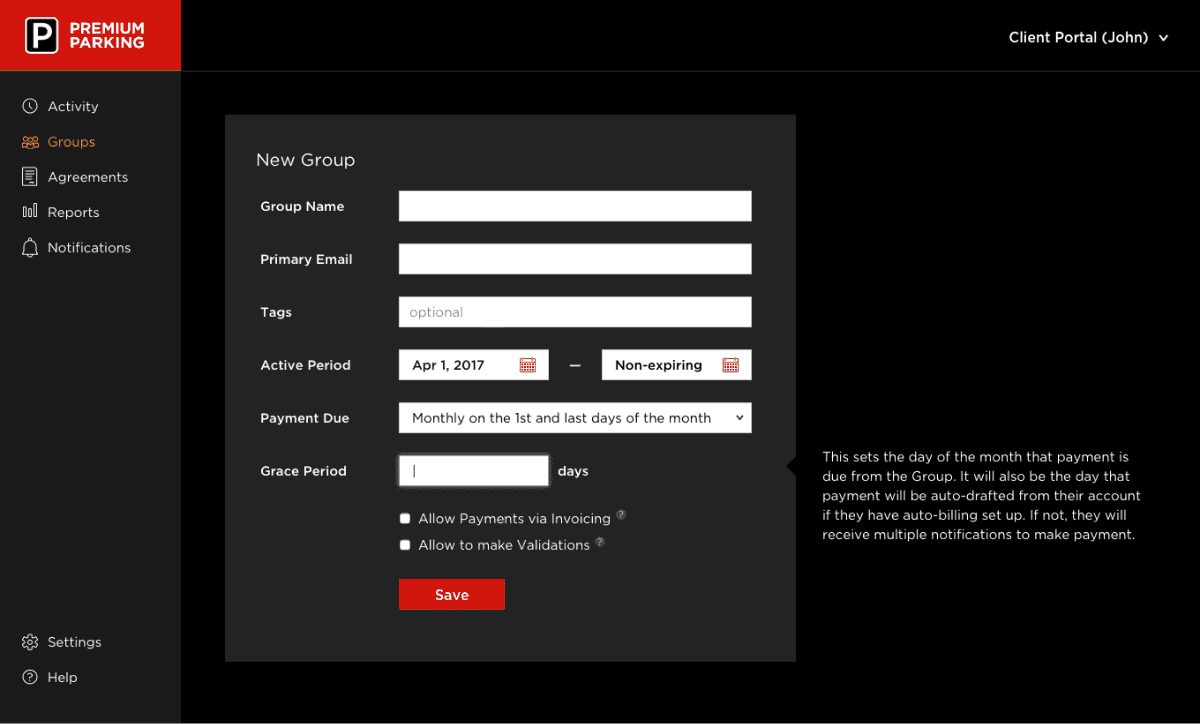
Task: Select Groups from the sidebar menu
Action: (70, 141)
